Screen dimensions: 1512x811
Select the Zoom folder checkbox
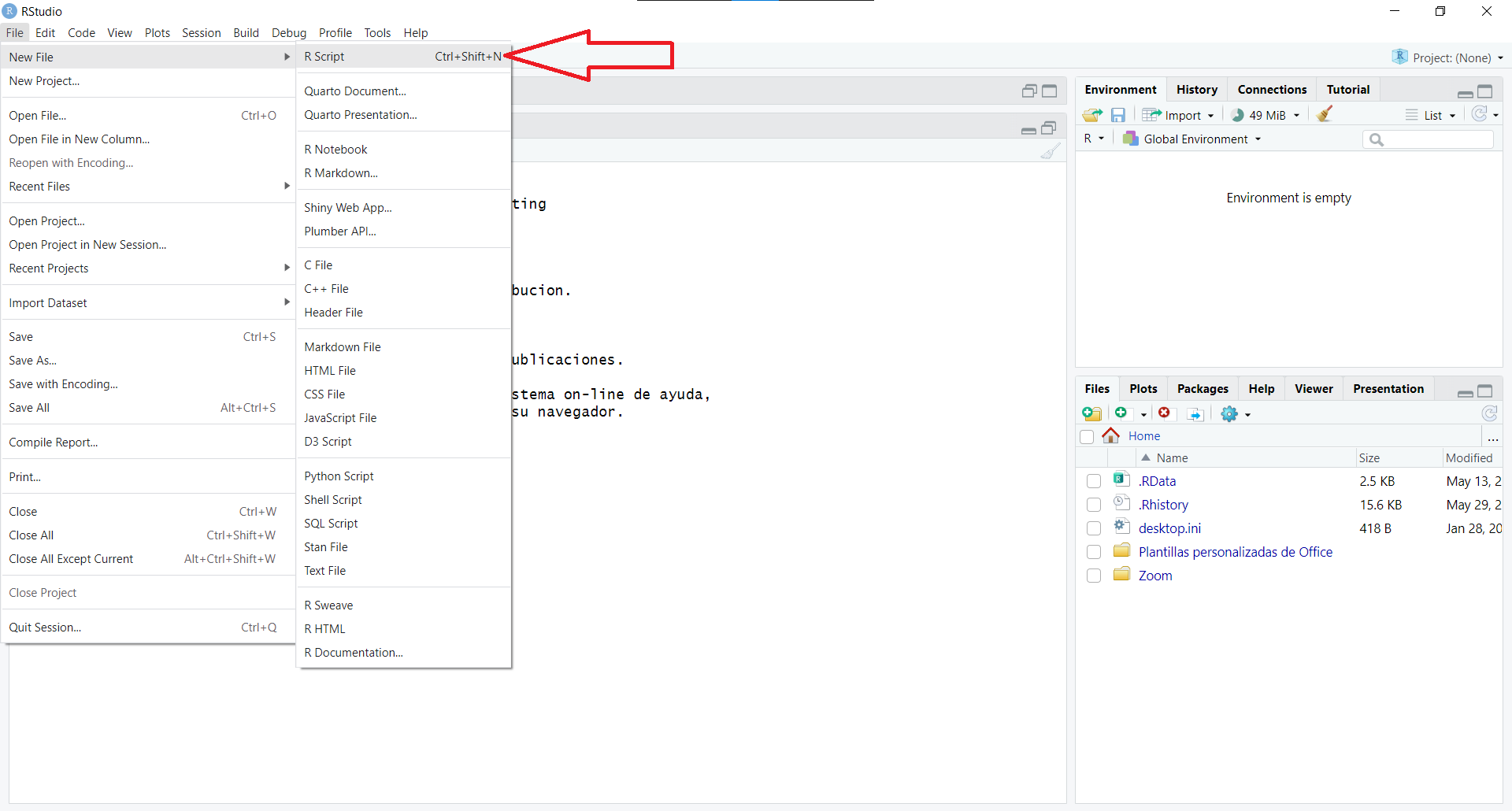(1093, 576)
